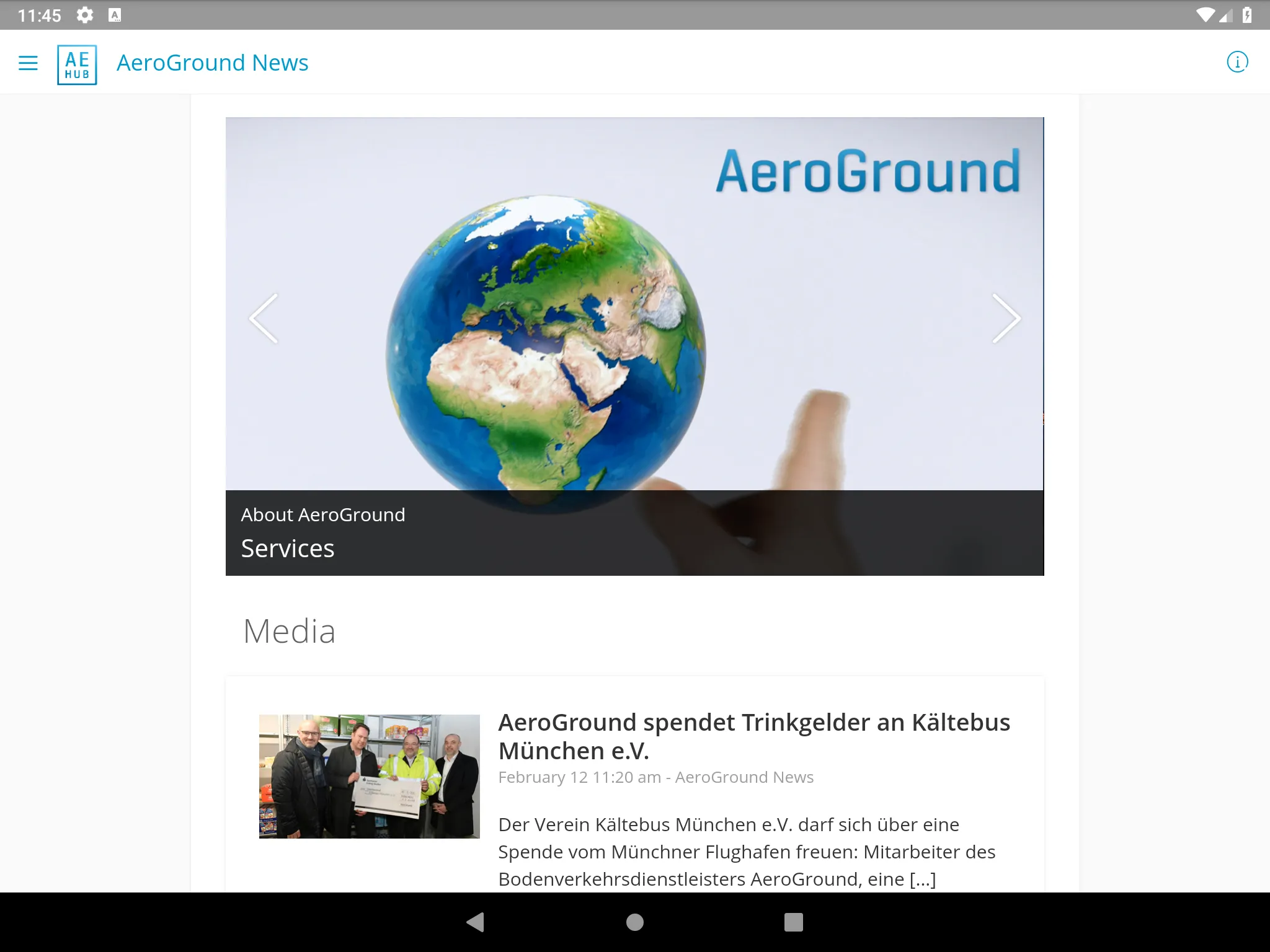
Task: Open the info icon in header
Action: point(1237,62)
